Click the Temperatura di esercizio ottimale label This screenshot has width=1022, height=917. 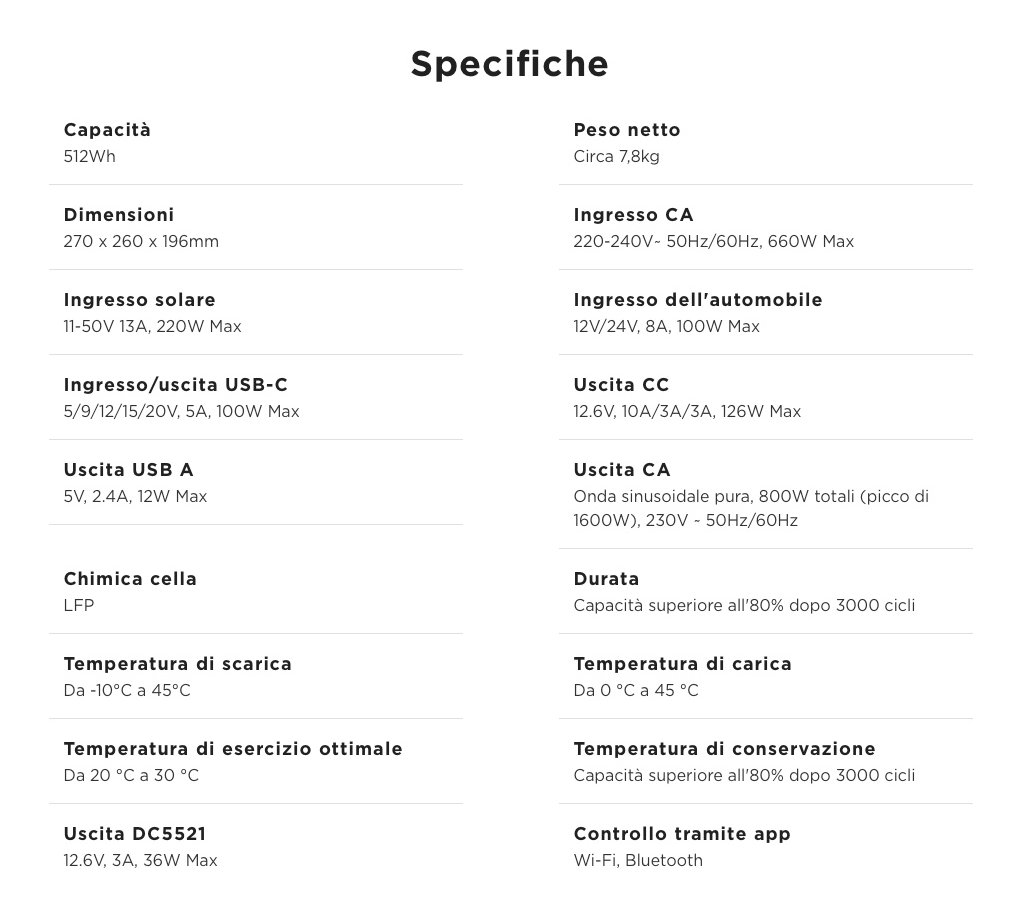pyautogui.click(x=233, y=749)
